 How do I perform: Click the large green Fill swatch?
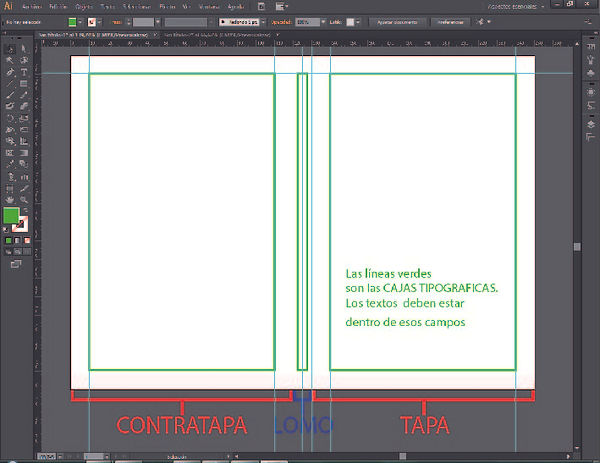[x=11, y=215]
